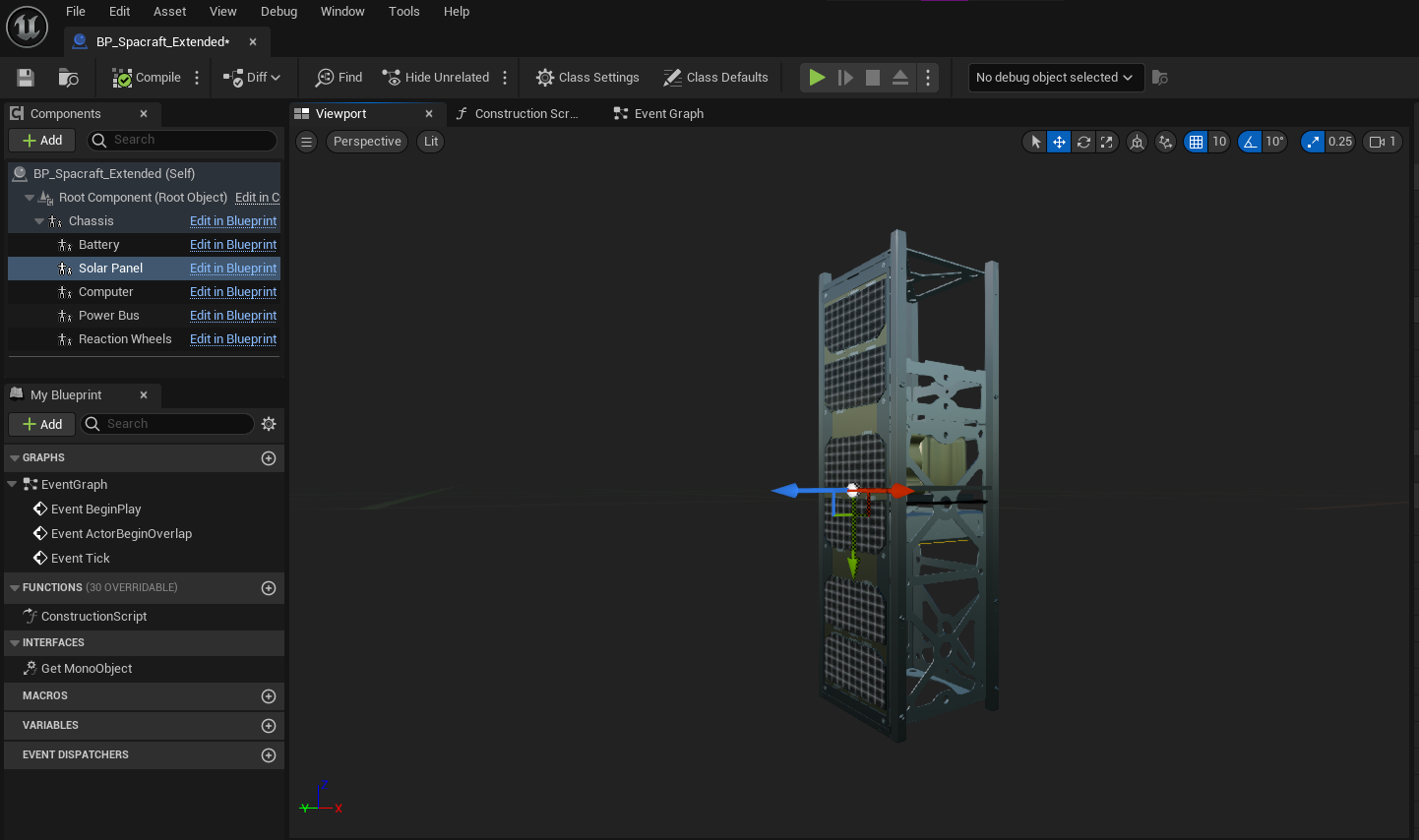Toggle scale snapping
The width and height of the screenshot is (1419, 840).
(x=1313, y=142)
